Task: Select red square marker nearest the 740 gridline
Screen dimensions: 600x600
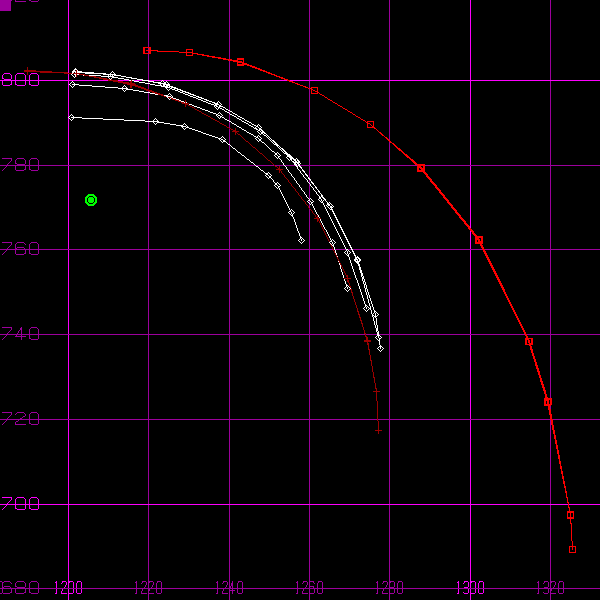Action: click(529, 342)
